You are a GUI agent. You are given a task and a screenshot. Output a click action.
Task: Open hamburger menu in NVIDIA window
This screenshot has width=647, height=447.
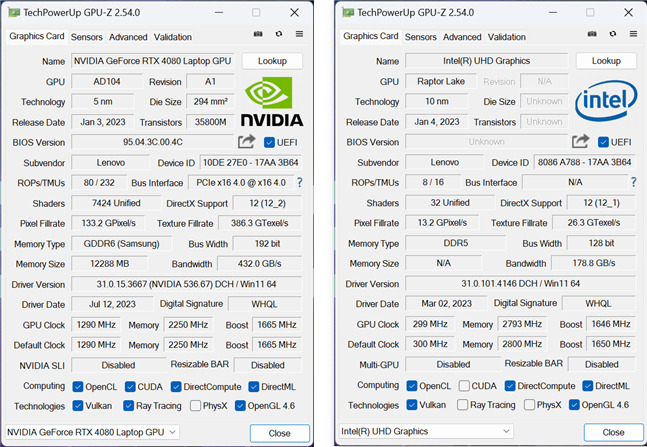coord(299,34)
